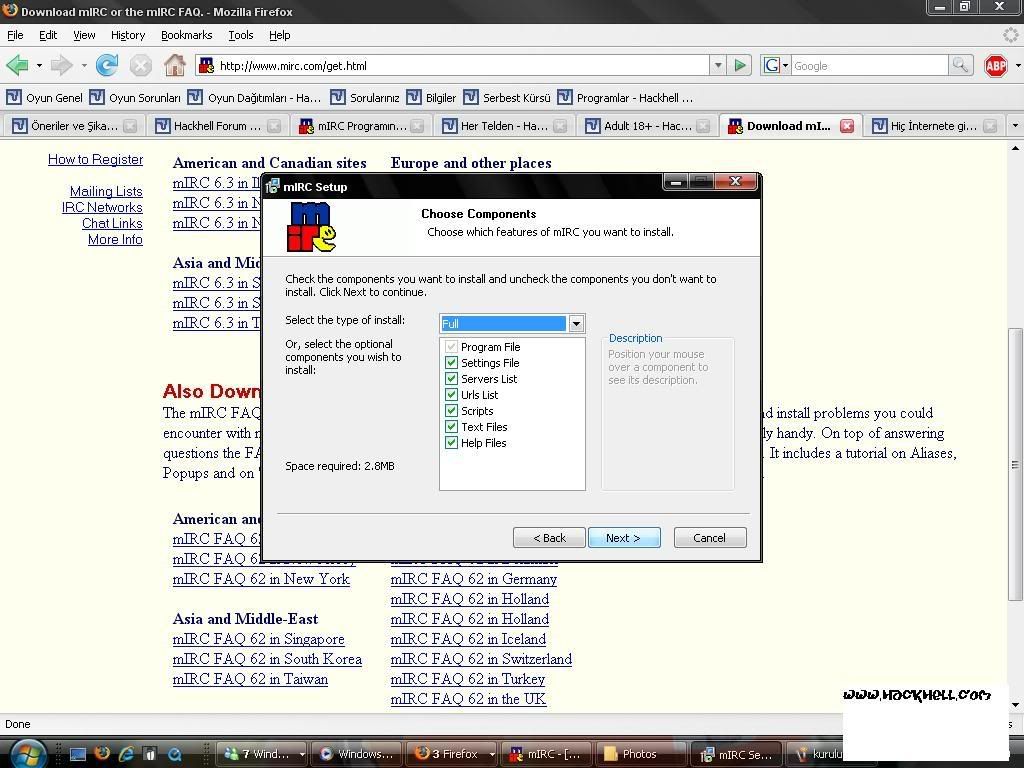Cancel the mIRC Setup wizard
Screen dimensions: 1024x768
[709, 537]
